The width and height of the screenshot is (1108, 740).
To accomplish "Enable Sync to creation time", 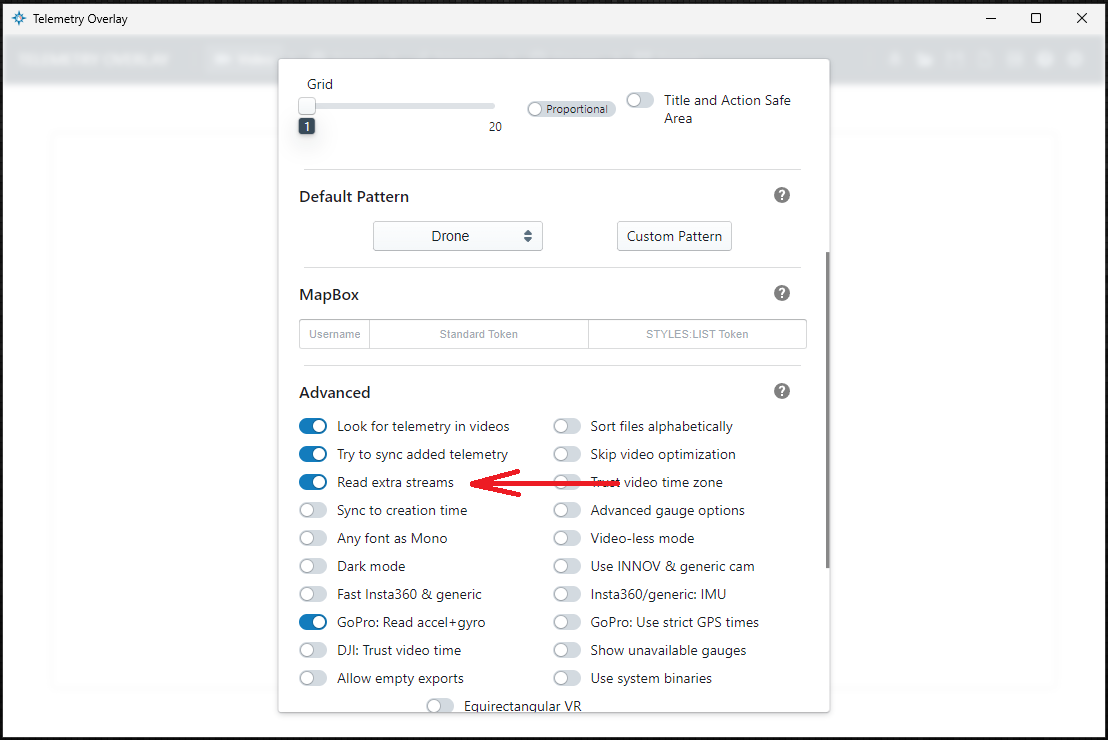I will [313, 510].
